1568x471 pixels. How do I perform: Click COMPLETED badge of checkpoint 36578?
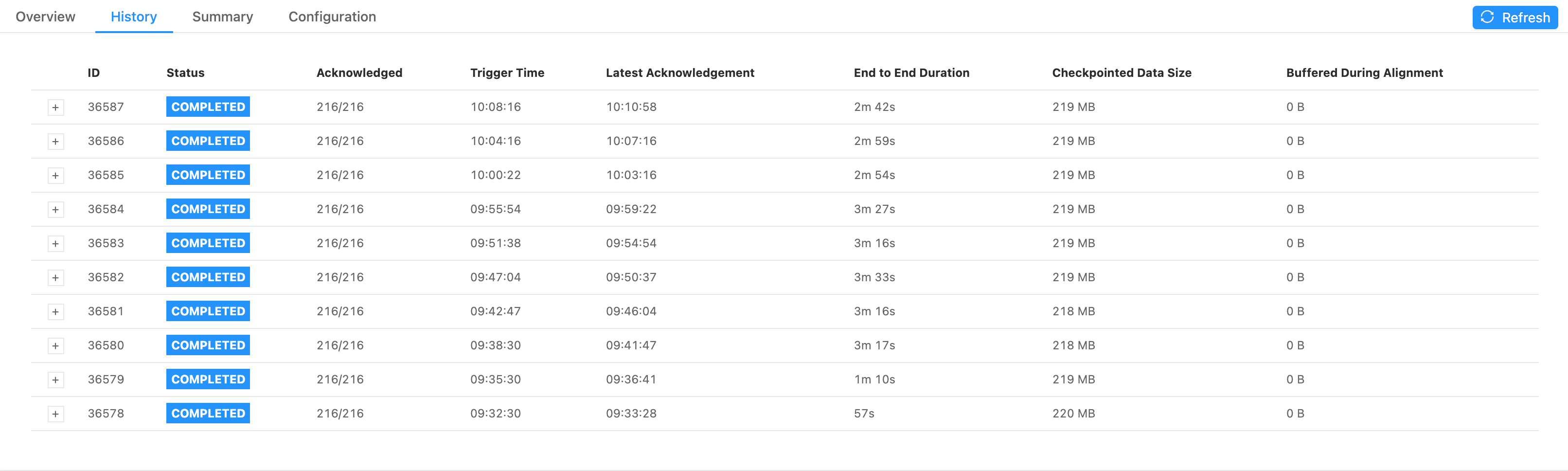pos(208,414)
